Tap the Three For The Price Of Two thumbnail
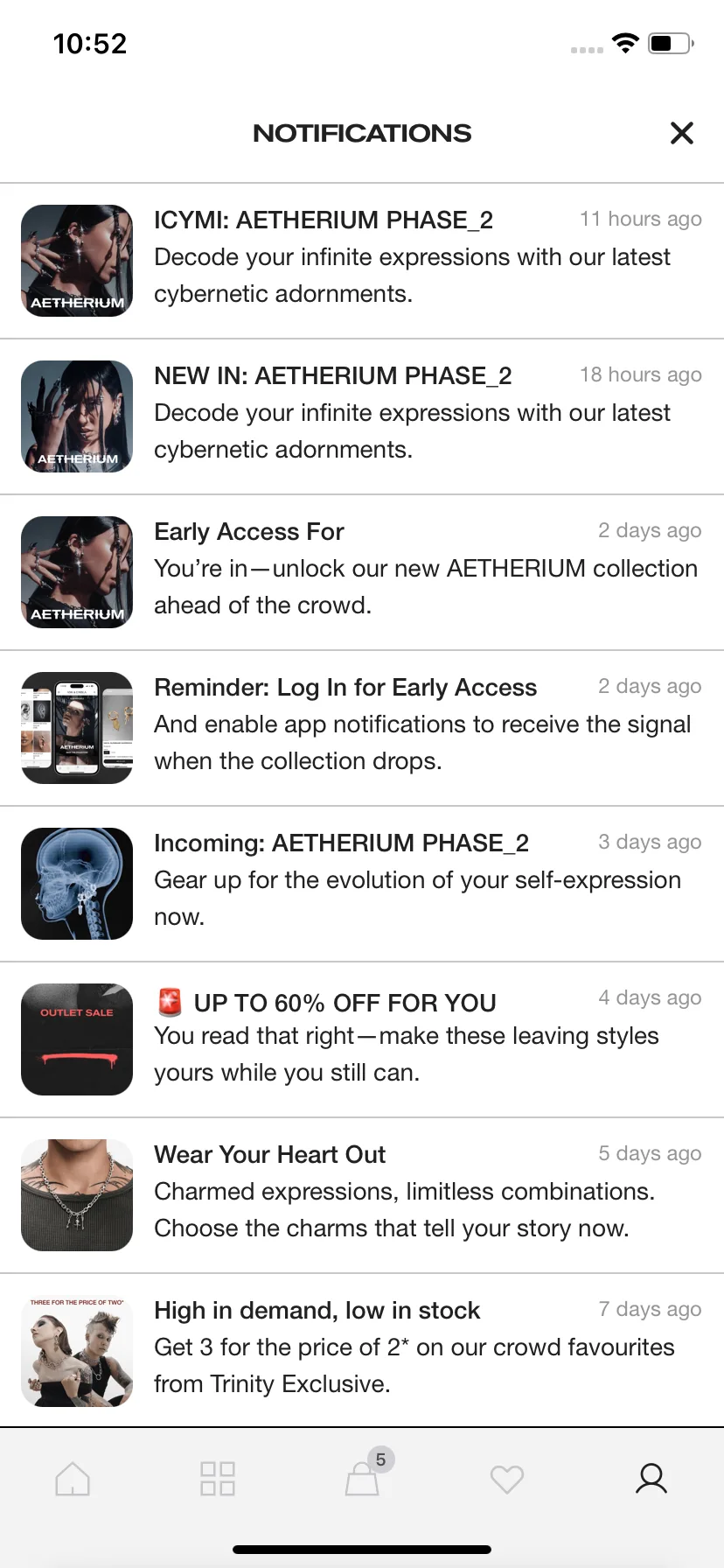This screenshot has height=1568, width=724. tap(77, 1351)
